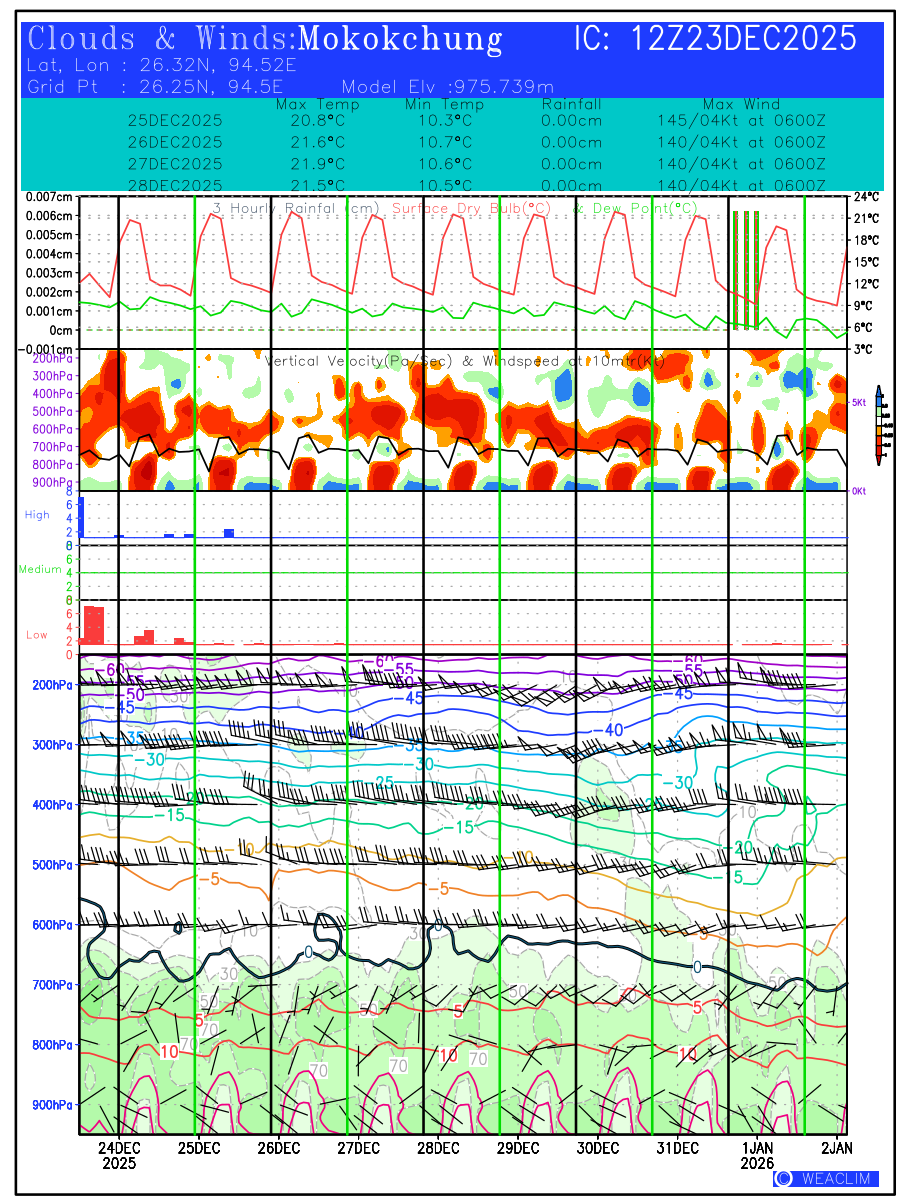Click the High cloud panel label
The image size is (900, 1200).
(x=37, y=515)
